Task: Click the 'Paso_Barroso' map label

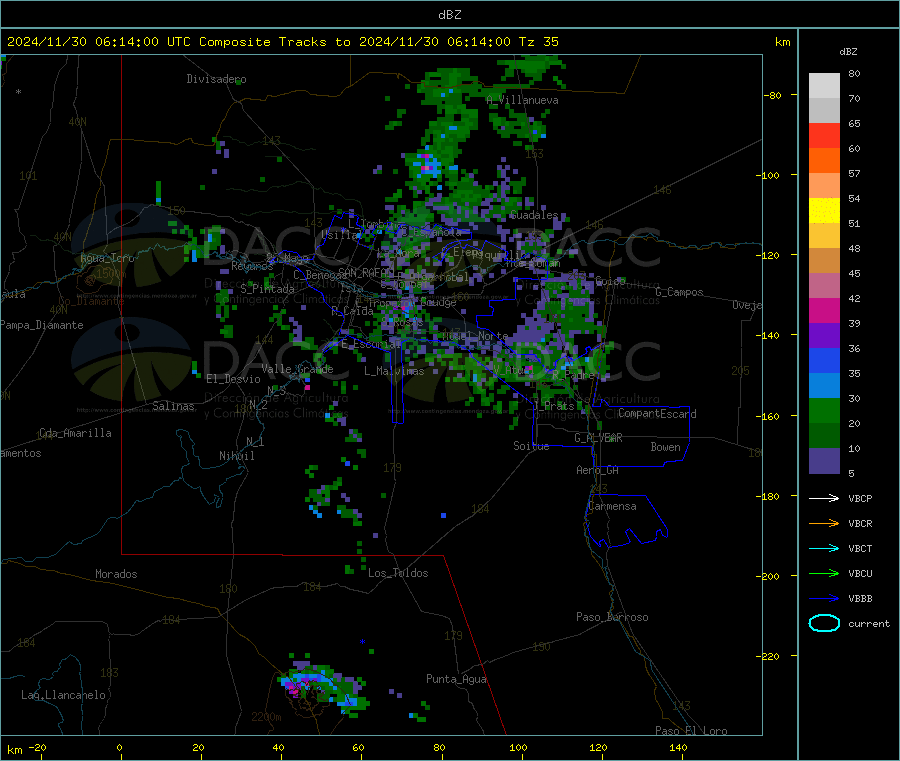Action: pos(612,617)
